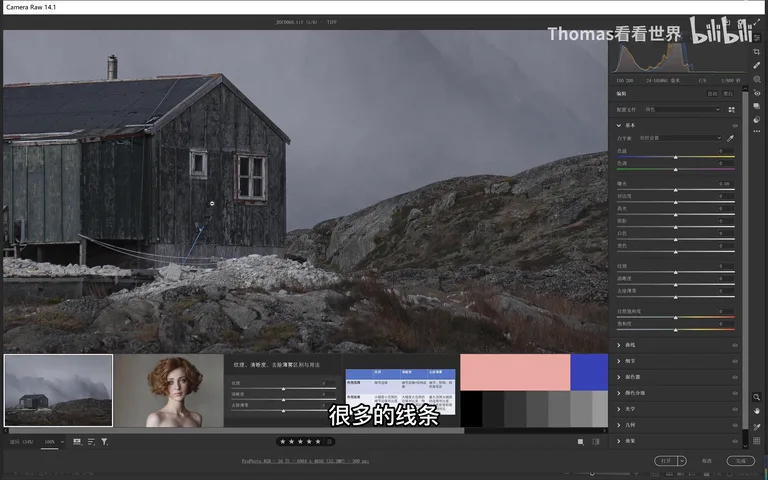The image size is (768, 480).
Task: Select the house landscape filmstrip thumbnail
Action: pos(58,390)
